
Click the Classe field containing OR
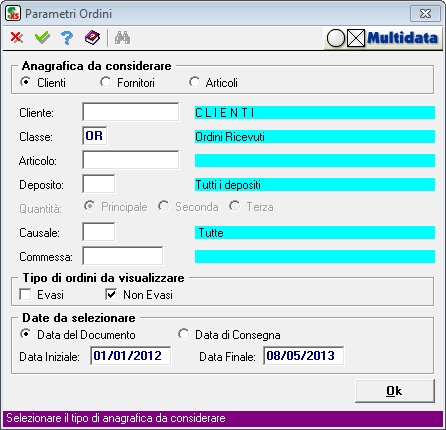tap(95, 136)
